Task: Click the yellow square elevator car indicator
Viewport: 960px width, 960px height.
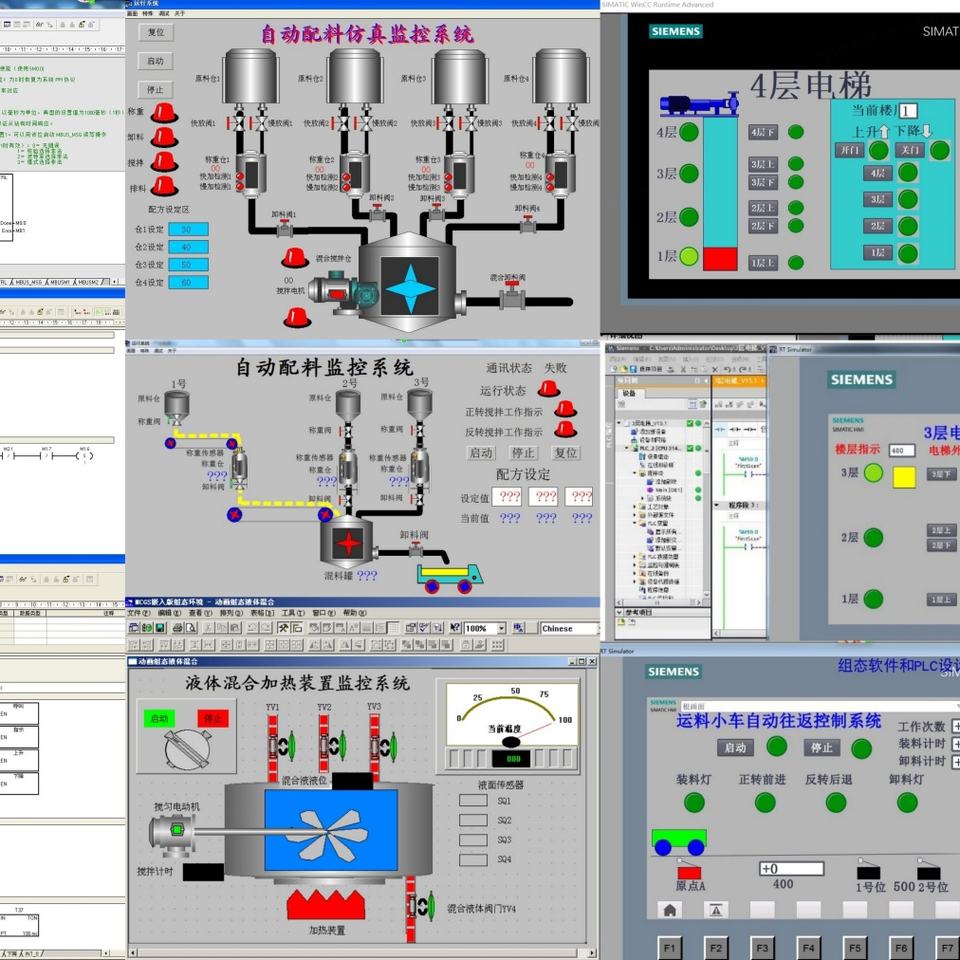Action: pyautogui.click(x=904, y=477)
